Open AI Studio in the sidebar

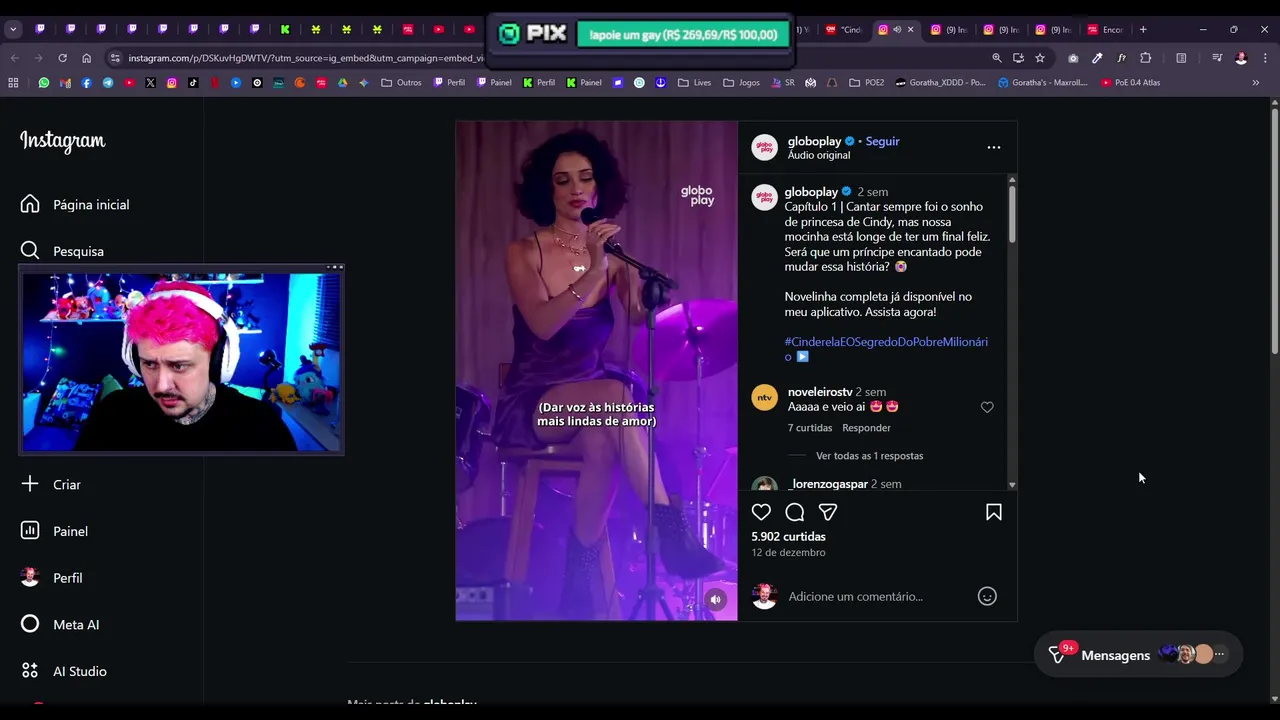click(63, 671)
